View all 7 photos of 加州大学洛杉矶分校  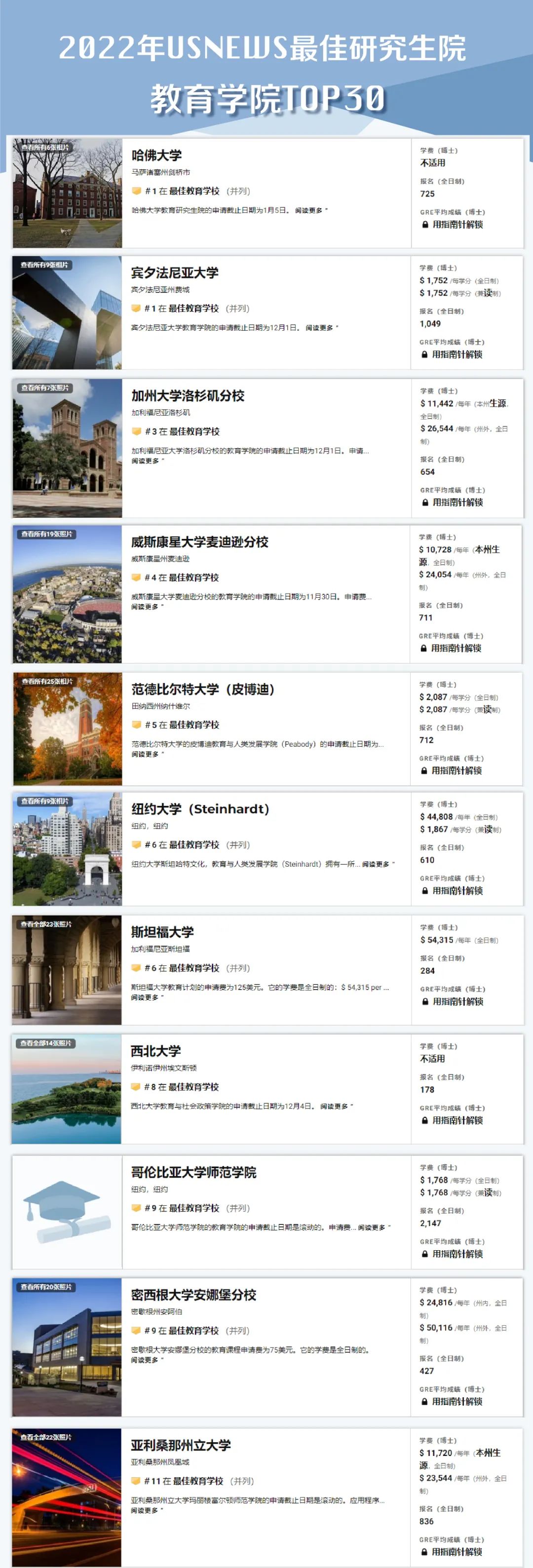click(45, 388)
